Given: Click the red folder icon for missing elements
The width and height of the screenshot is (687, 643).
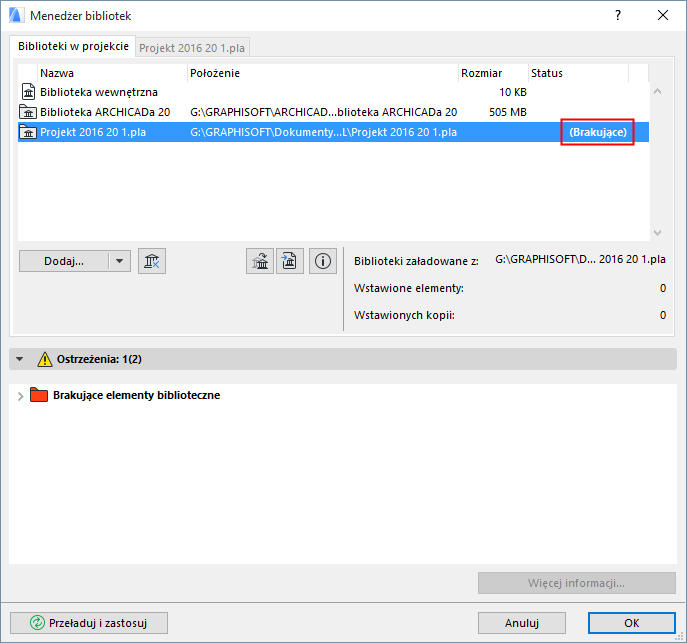Looking at the screenshot, I should coord(39,395).
